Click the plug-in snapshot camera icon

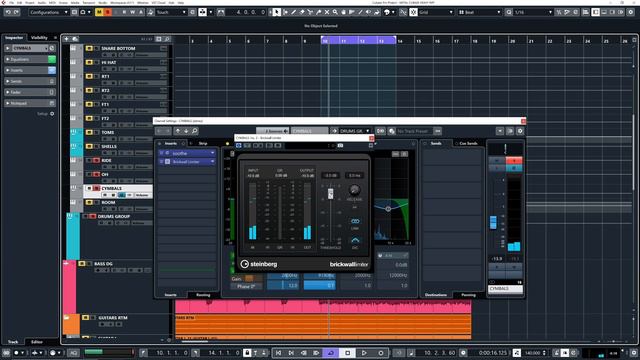click(340, 145)
